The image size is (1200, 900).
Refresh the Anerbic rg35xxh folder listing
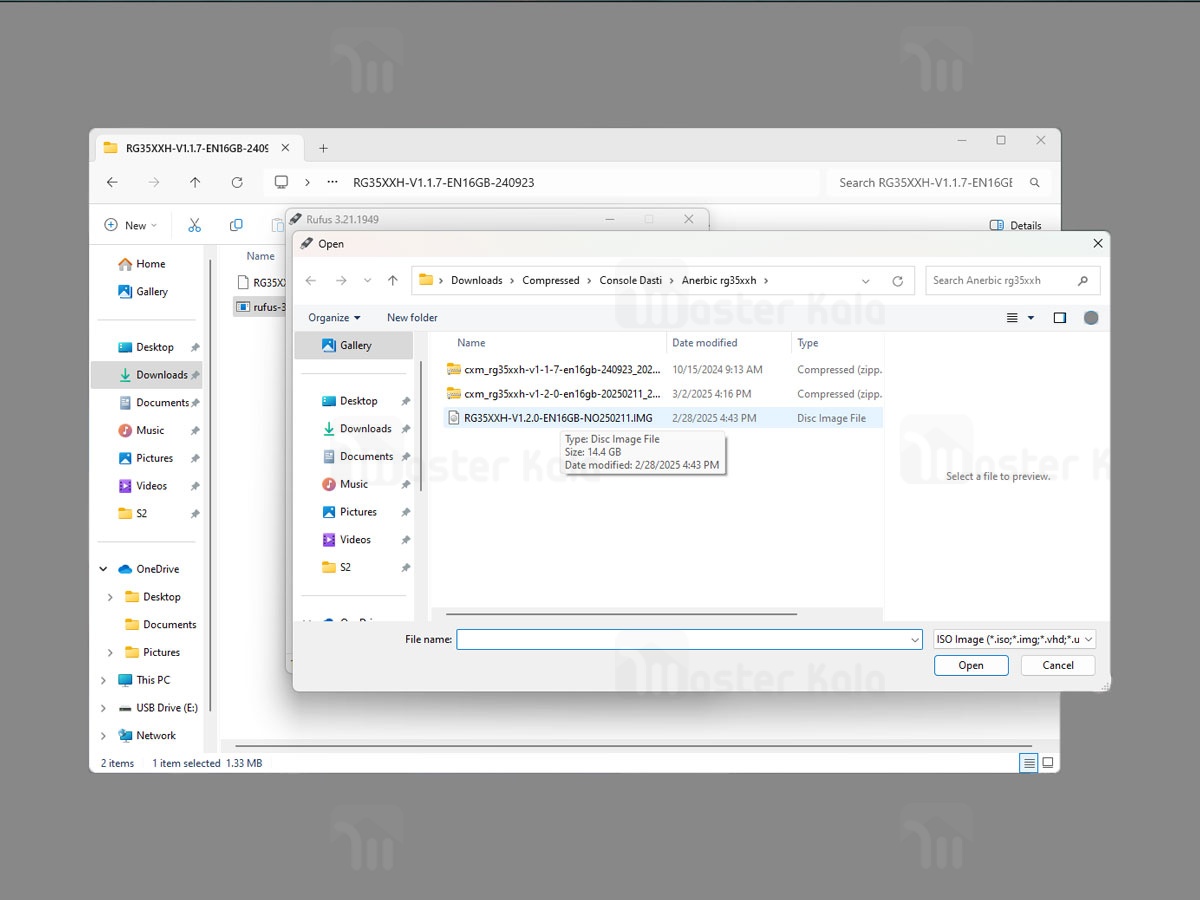pyautogui.click(x=897, y=281)
